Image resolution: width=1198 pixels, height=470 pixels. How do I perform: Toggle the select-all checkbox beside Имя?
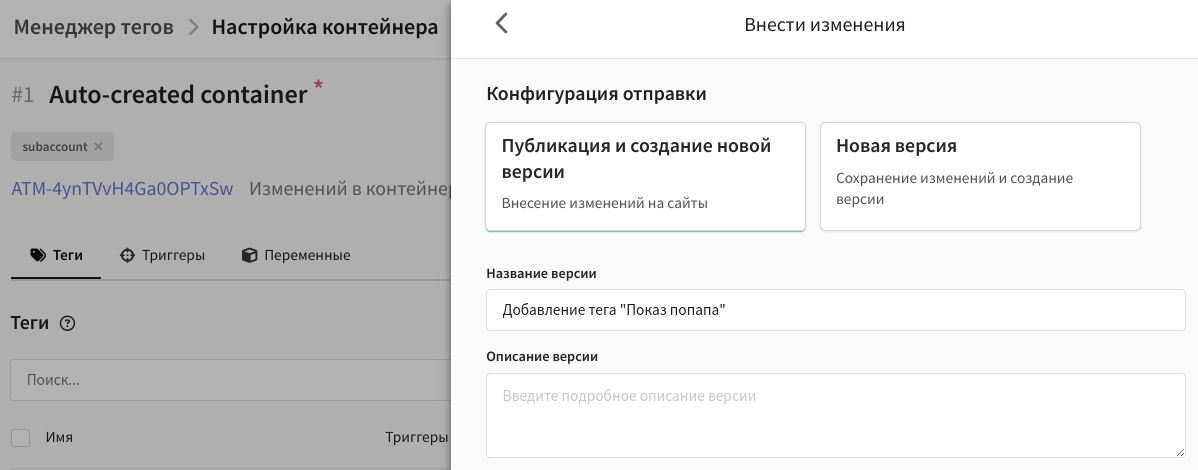click(x=21, y=438)
